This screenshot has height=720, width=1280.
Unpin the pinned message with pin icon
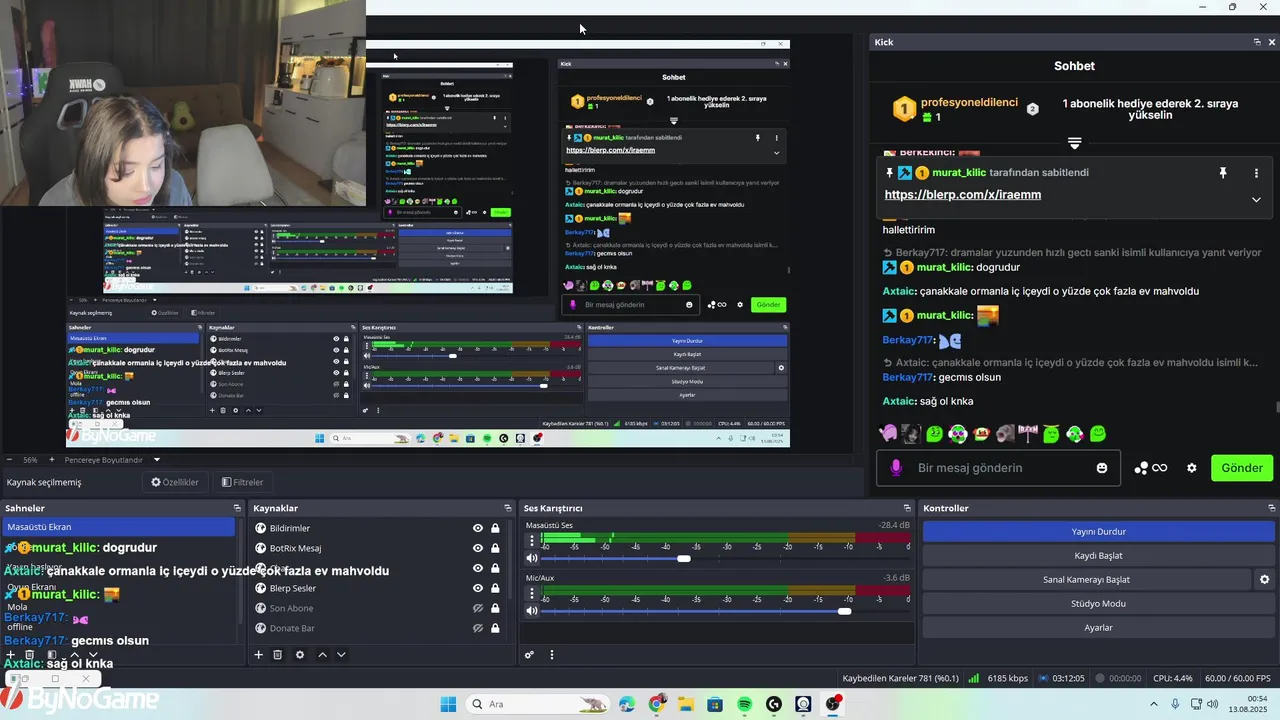(1222, 173)
